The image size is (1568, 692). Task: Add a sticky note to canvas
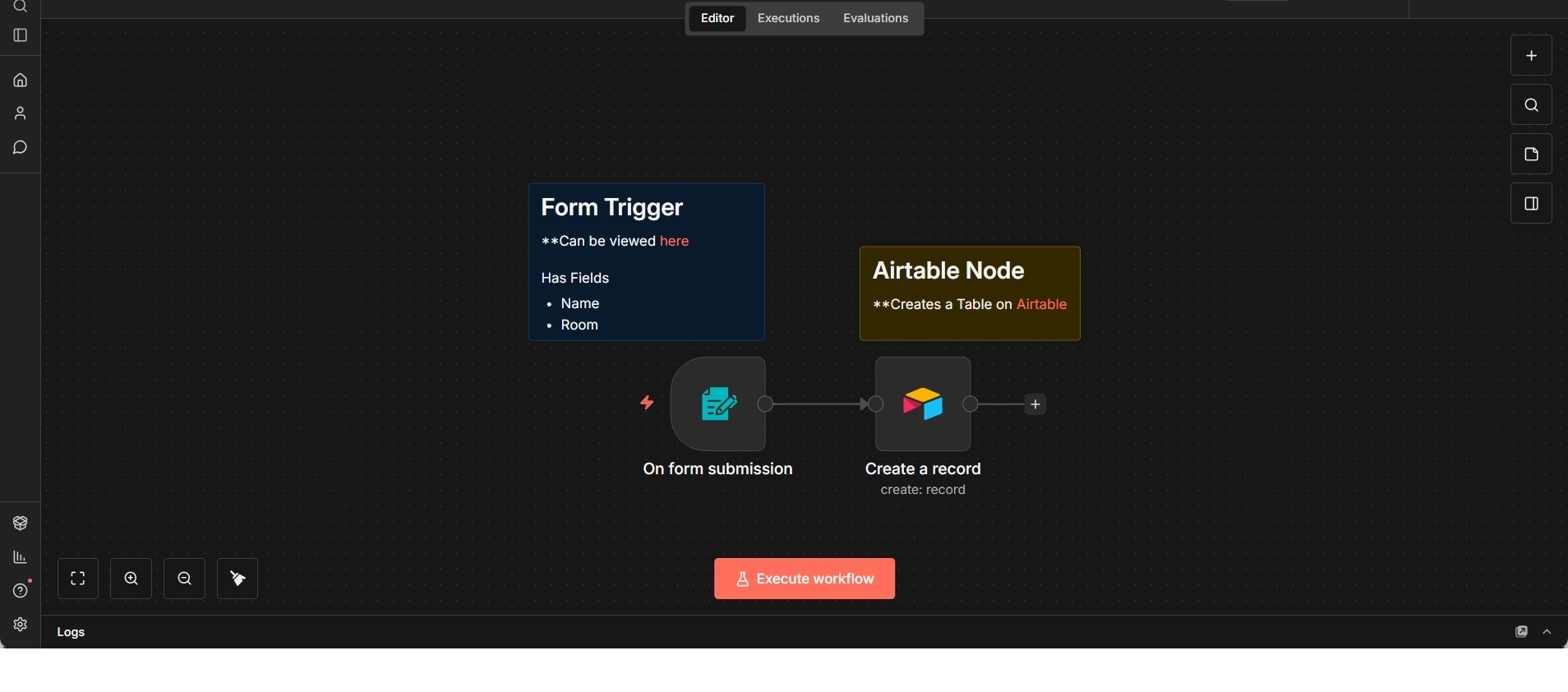click(1531, 155)
